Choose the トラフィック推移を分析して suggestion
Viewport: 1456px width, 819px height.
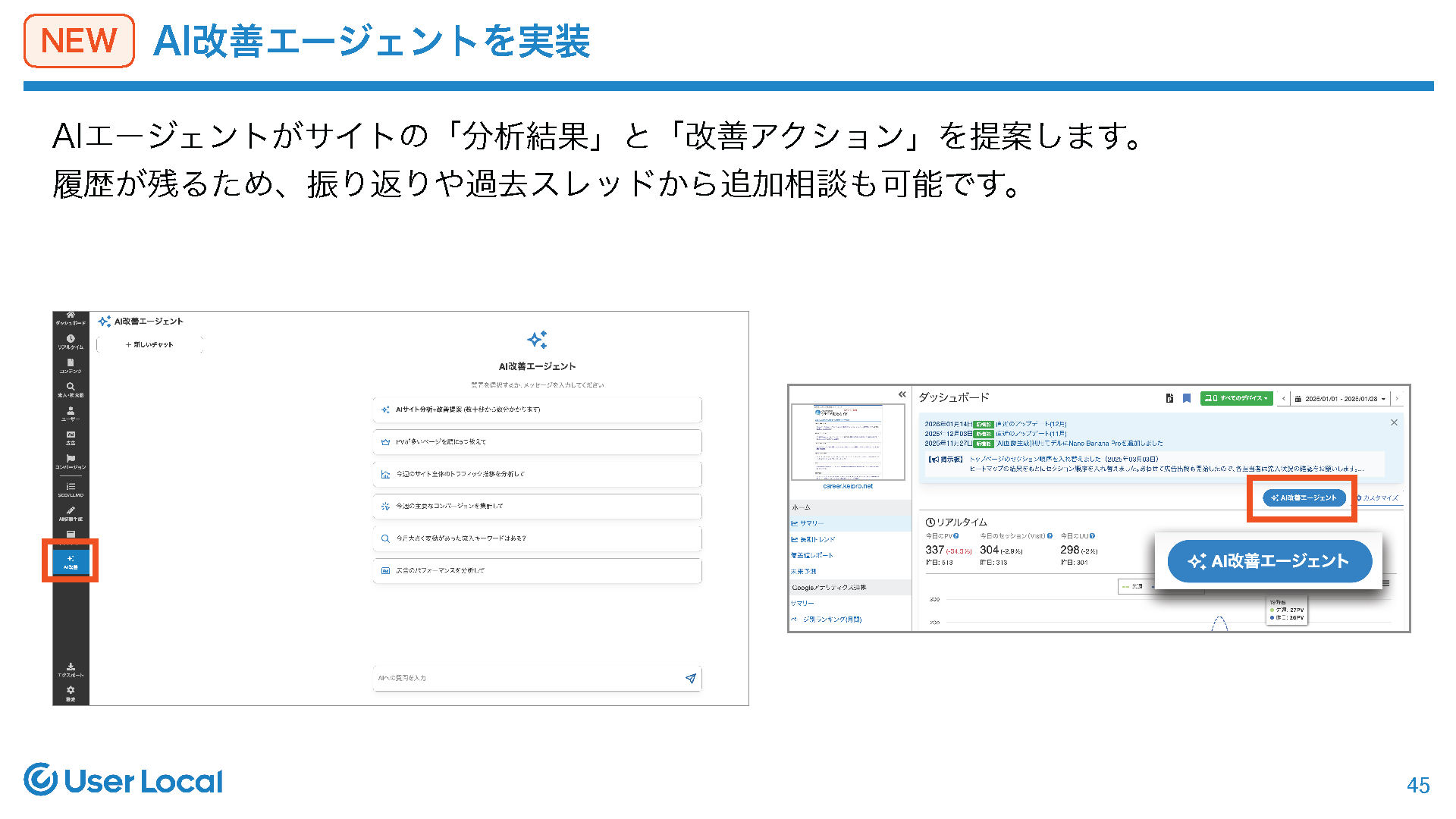coord(537,474)
